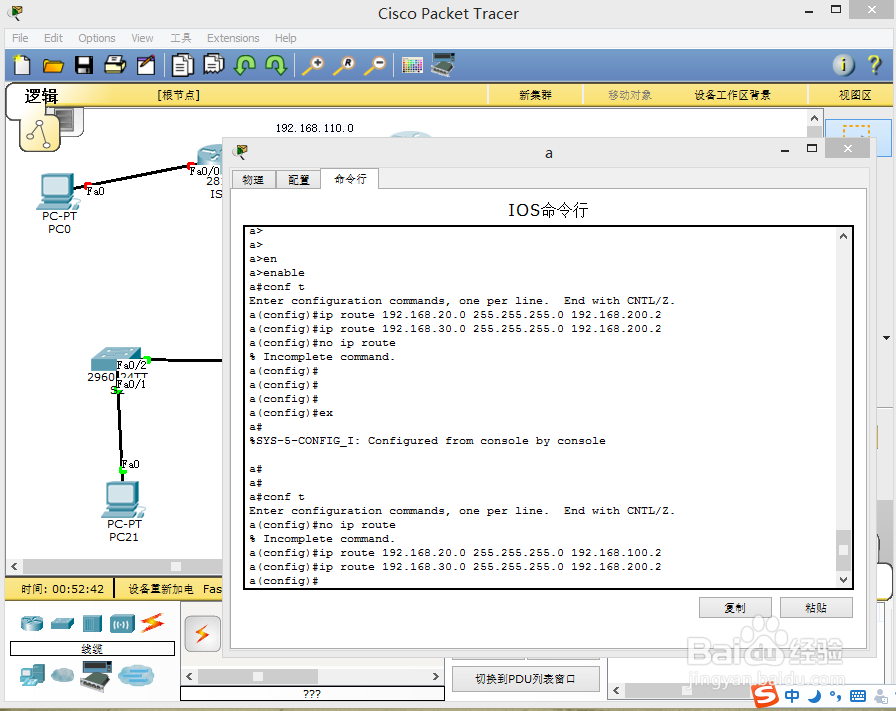This screenshot has width=896, height=711.
Task: Click the Paste toolbar icon
Action: click(214, 64)
